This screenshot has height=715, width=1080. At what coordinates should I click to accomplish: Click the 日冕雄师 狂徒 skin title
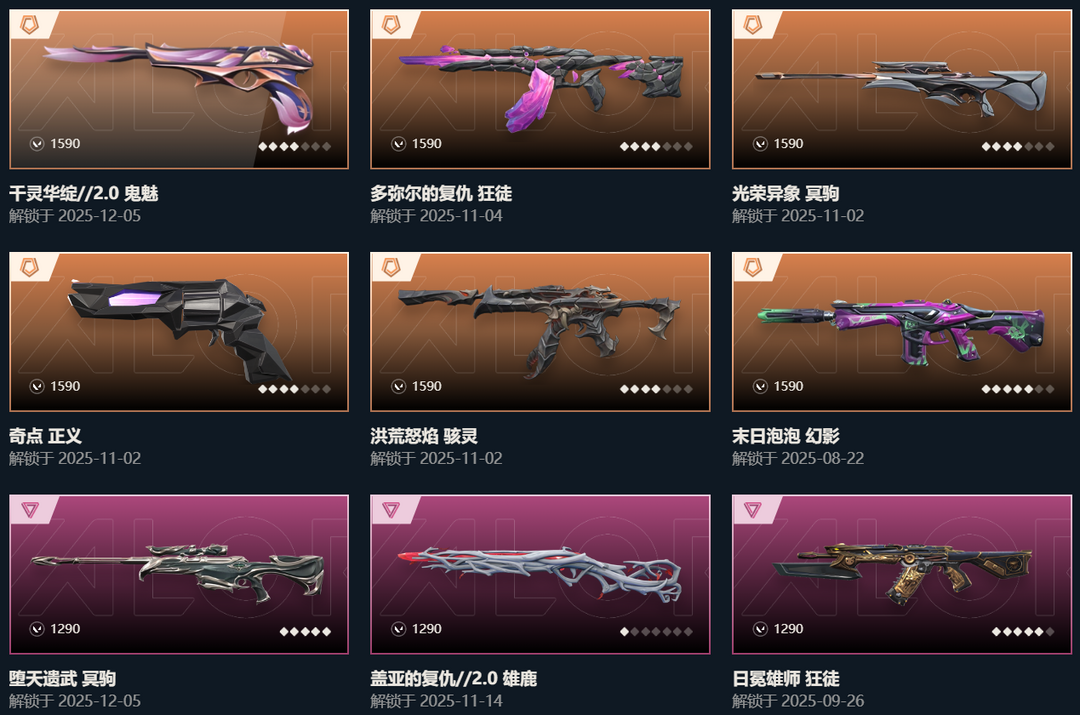coord(785,678)
